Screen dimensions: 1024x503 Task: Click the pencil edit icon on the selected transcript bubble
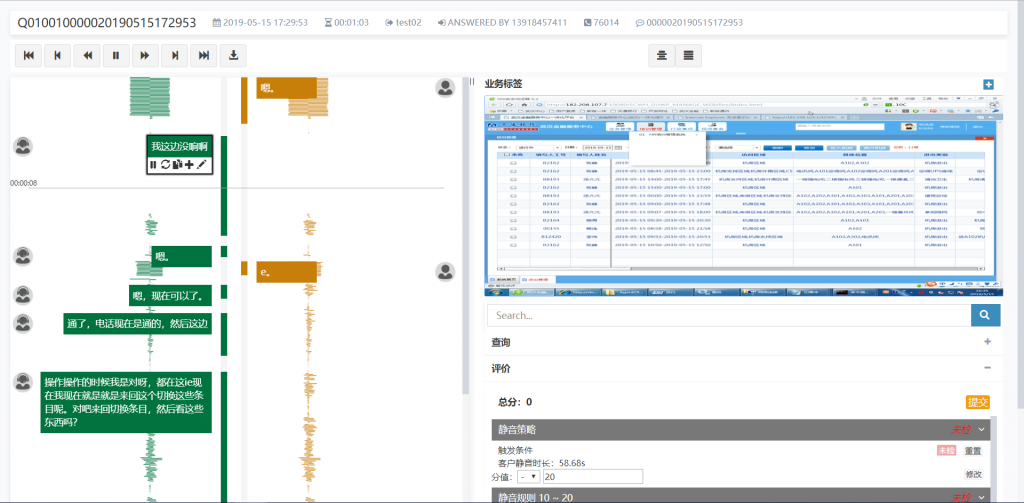pos(202,164)
